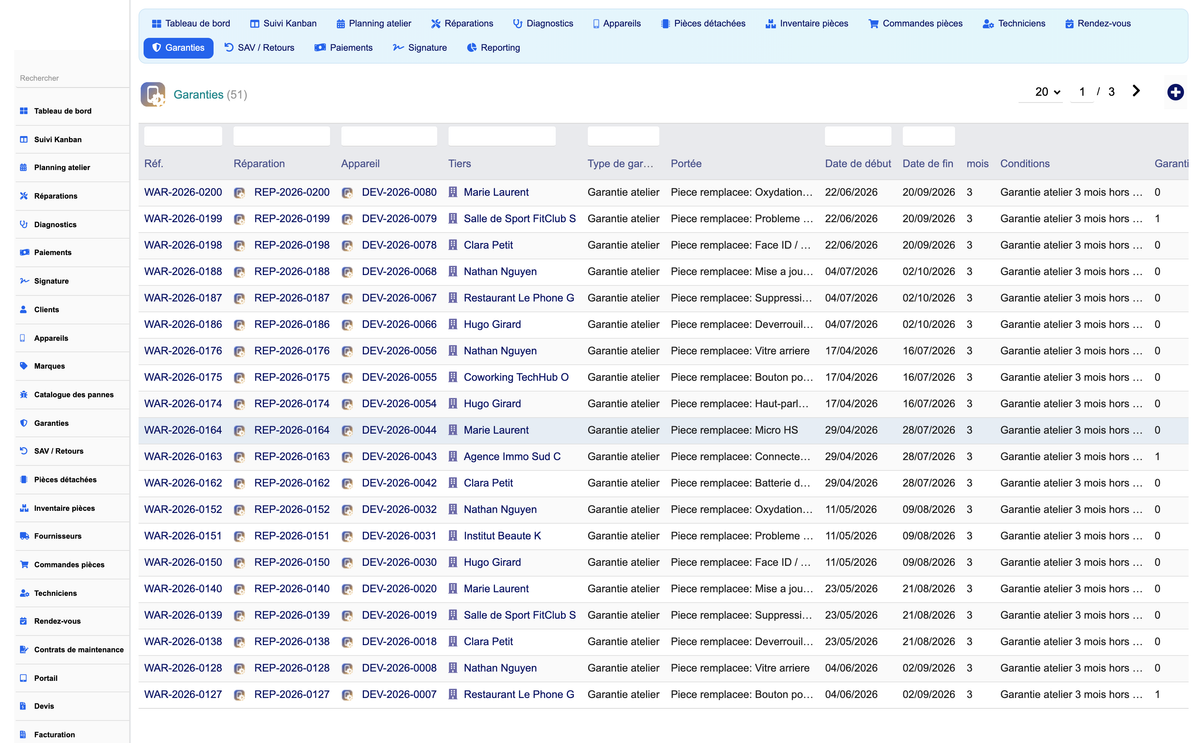This screenshot has height=743, width=1200.
Task: Click the Appareil filter input
Action: point(389,136)
